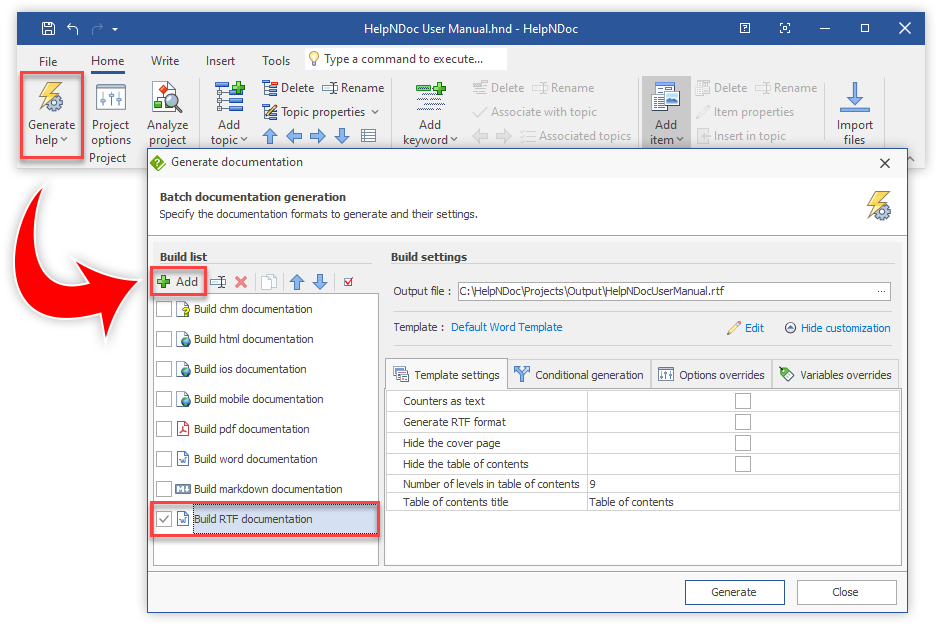This screenshot has height=626, width=938.
Task: Switch to the Tools ribbon tab
Action: click(x=276, y=61)
